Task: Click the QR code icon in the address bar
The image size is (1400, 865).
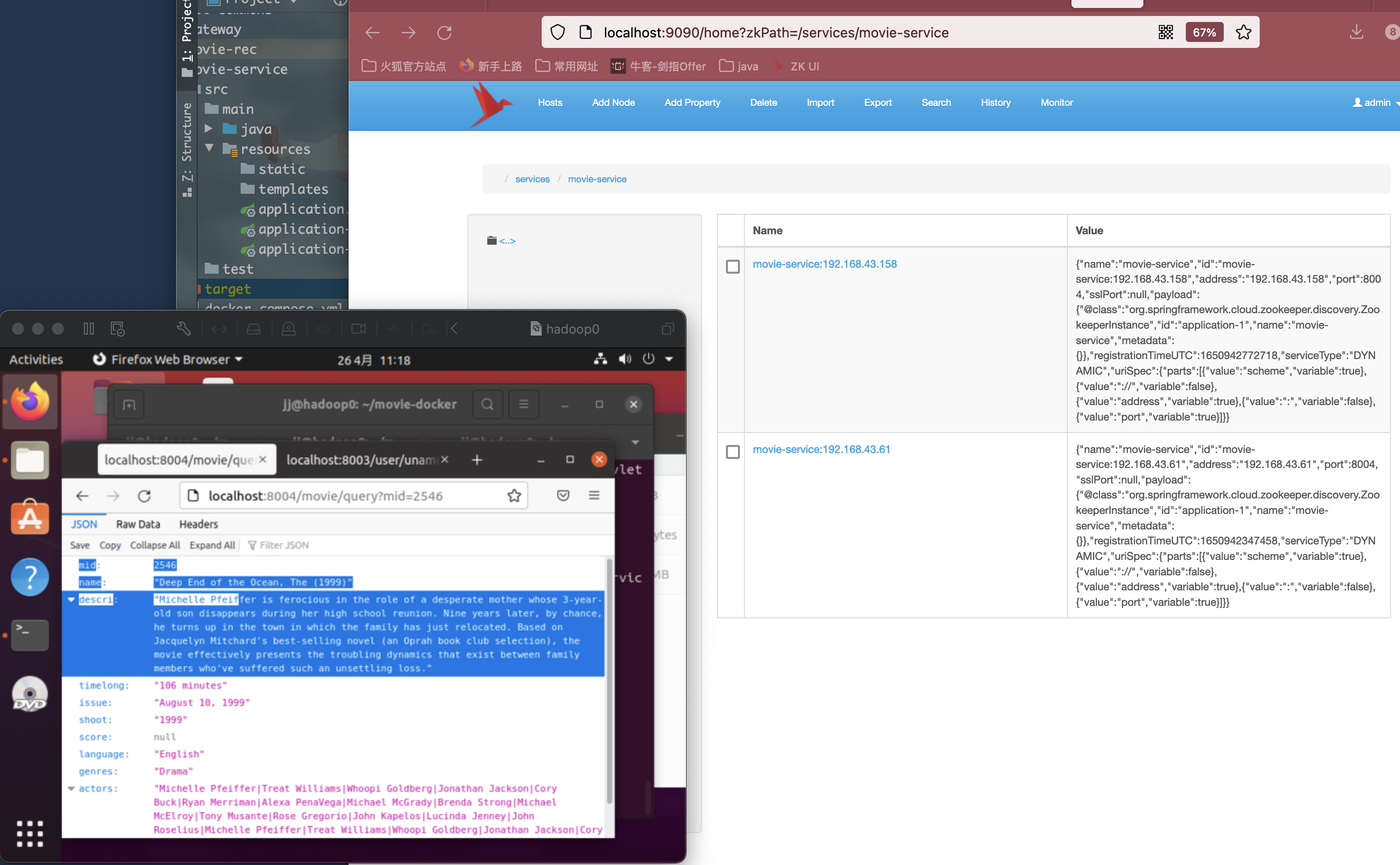Action: pyautogui.click(x=1165, y=32)
